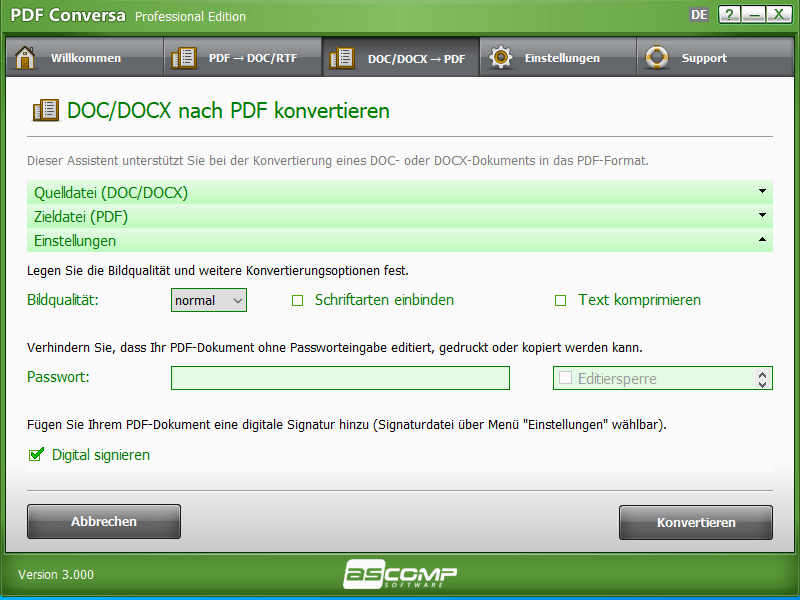Enable Text komprimieren checkbox

point(560,300)
